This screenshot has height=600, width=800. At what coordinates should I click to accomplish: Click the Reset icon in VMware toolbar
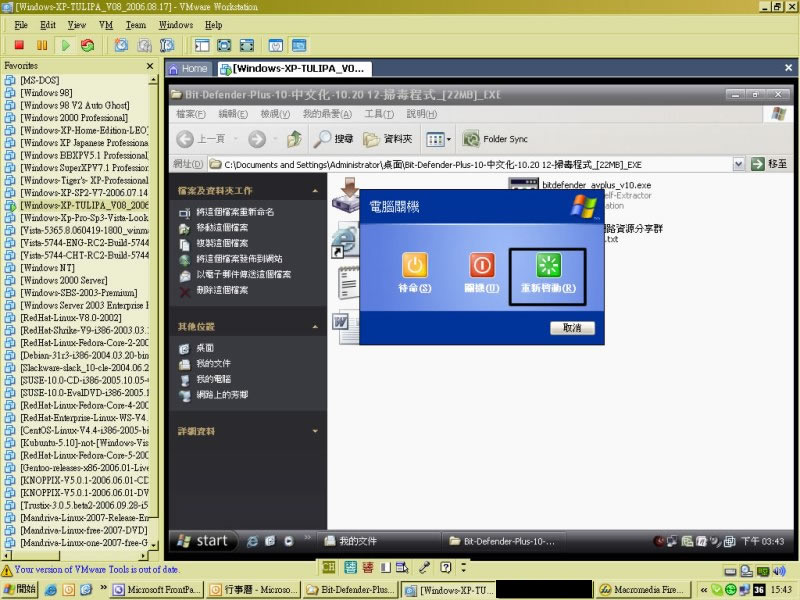pyautogui.click(x=87, y=45)
